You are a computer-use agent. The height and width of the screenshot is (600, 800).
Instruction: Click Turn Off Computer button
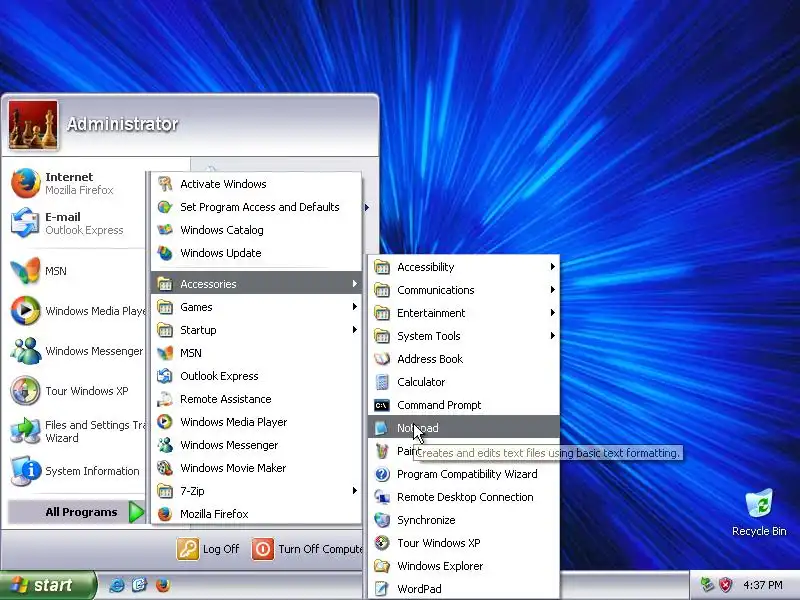click(x=307, y=549)
